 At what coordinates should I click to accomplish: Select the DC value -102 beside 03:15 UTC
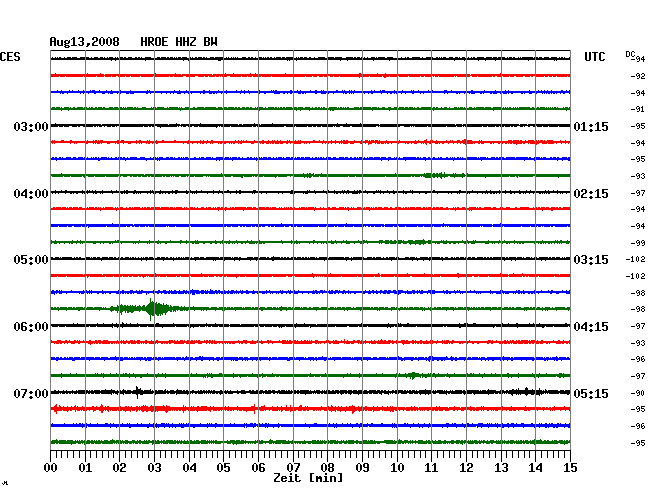tap(635, 259)
